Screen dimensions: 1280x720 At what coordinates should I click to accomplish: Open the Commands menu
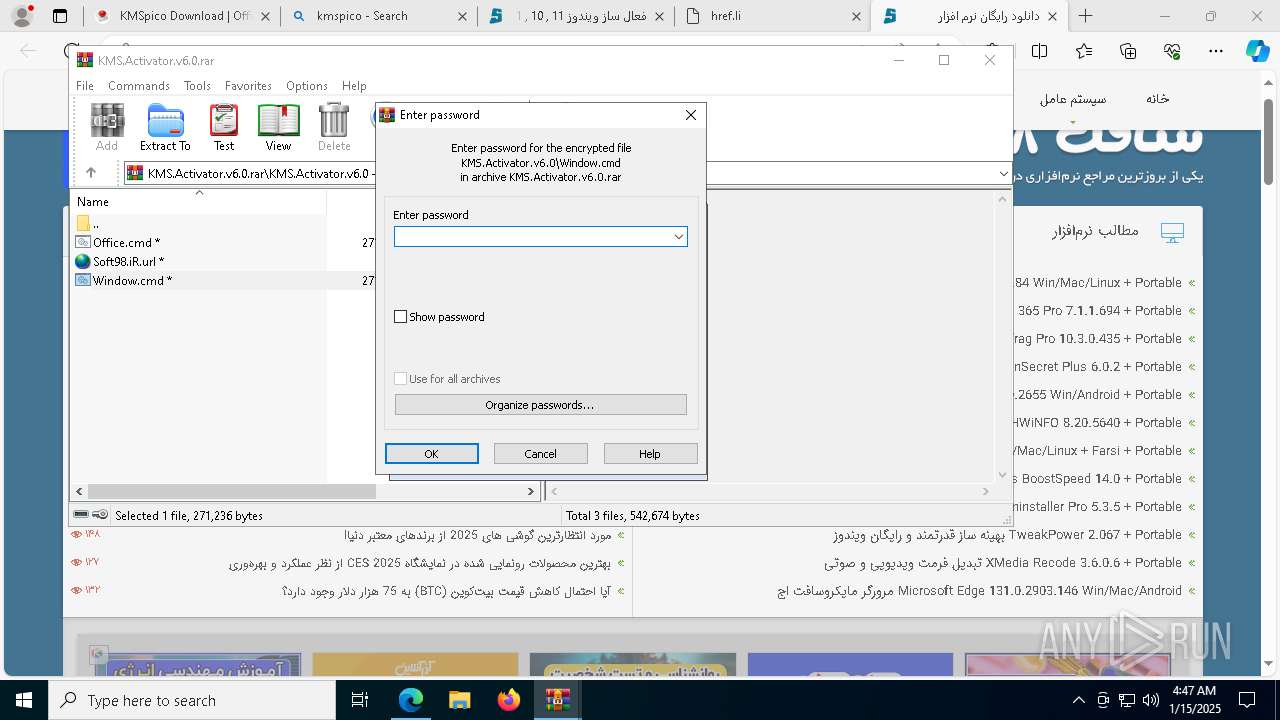(x=139, y=86)
